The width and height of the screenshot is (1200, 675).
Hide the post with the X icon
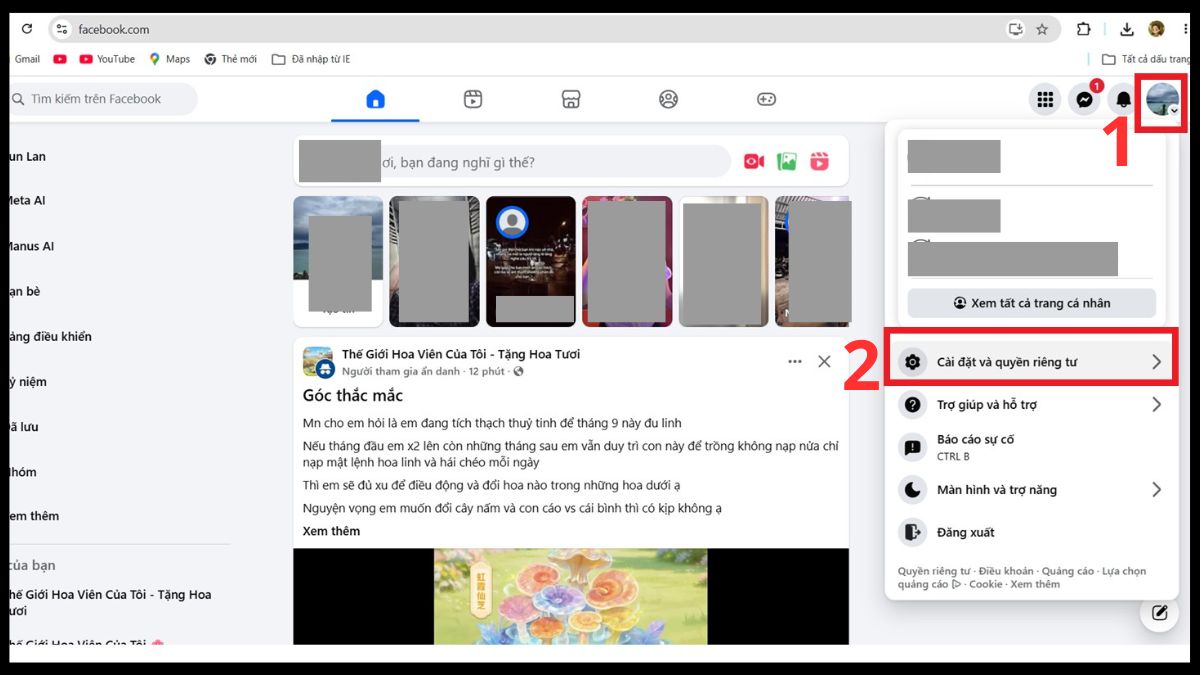click(x=824, y=362)
